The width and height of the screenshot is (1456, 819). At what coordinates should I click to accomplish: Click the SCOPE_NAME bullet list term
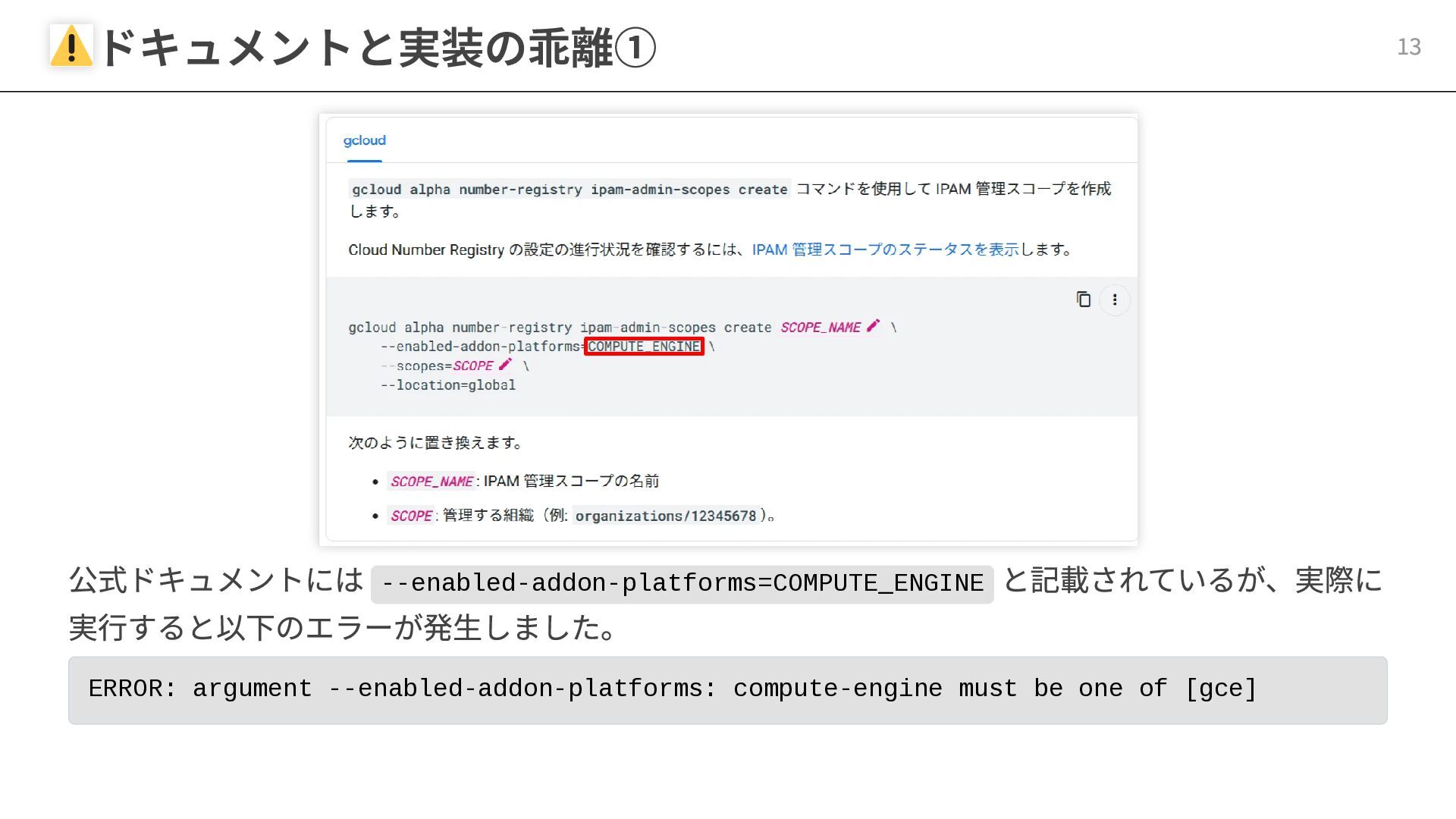tap(431, 482)
